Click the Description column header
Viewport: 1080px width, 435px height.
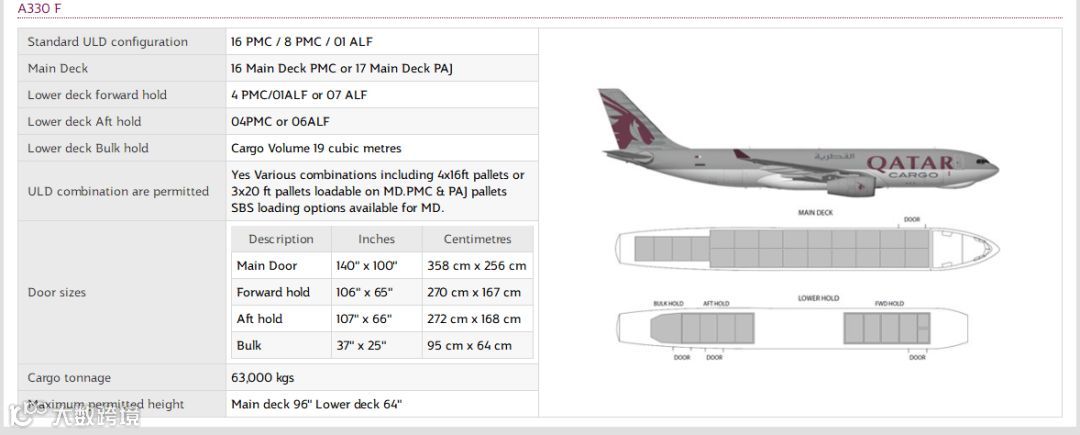[281, 240]
